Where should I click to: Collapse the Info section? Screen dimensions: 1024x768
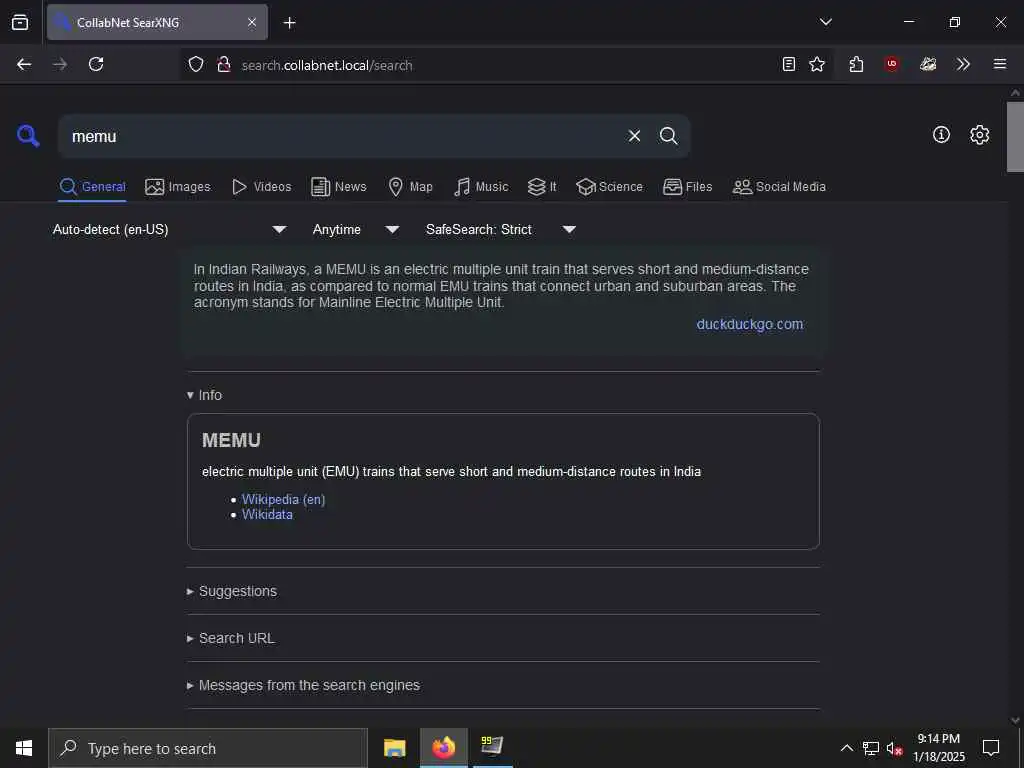point(204,395)
